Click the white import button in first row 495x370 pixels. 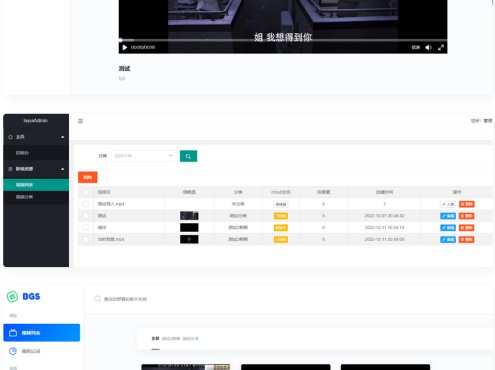448,204
